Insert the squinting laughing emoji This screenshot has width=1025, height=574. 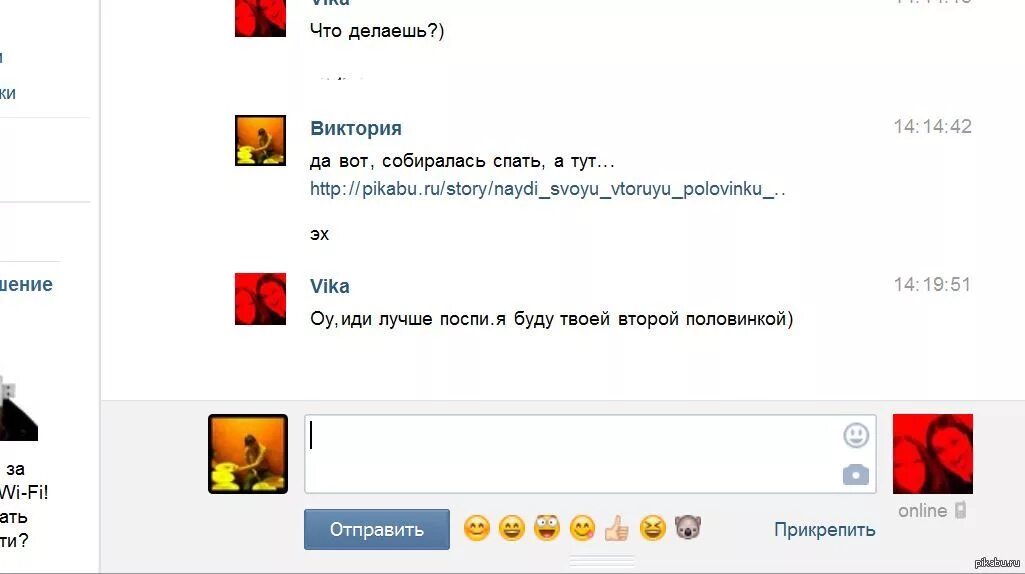pos(652,528)
